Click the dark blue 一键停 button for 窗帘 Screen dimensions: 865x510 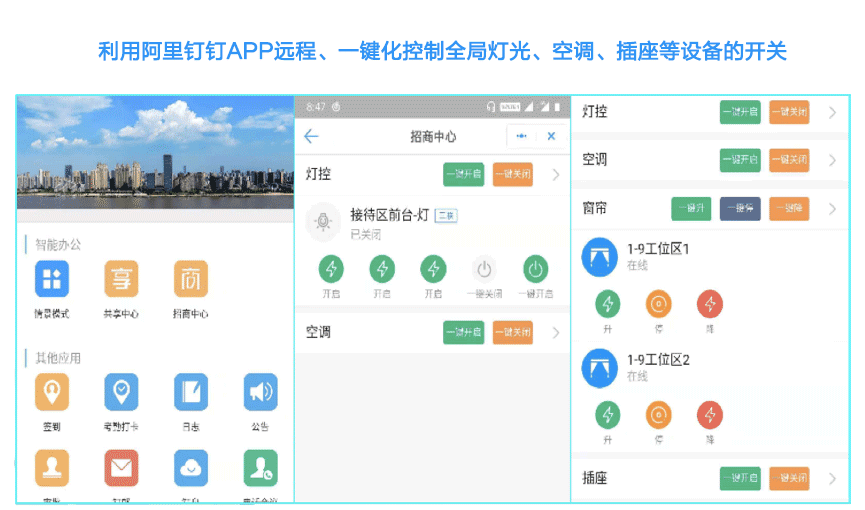click(x=740, y=209)
